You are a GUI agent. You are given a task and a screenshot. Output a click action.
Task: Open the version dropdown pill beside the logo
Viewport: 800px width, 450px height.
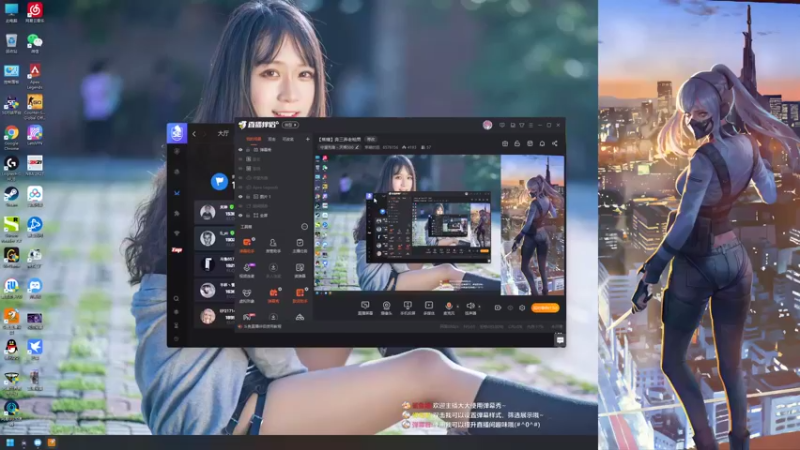click(291, 125)
